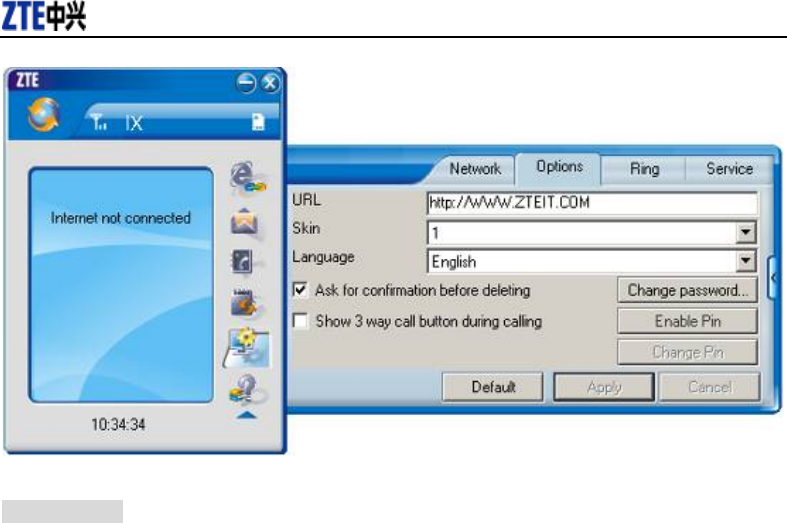Open the Service tab

click(x=729, y=169)
